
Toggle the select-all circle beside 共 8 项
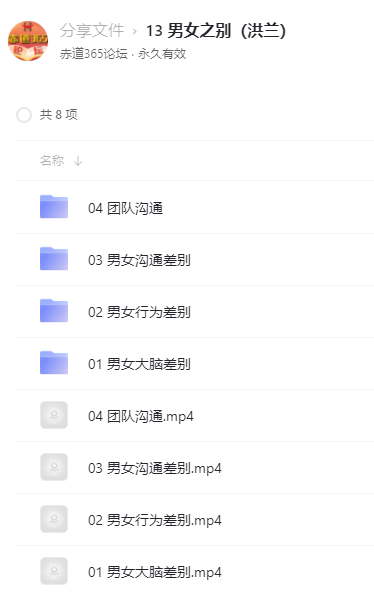click(x=24, y=115)
